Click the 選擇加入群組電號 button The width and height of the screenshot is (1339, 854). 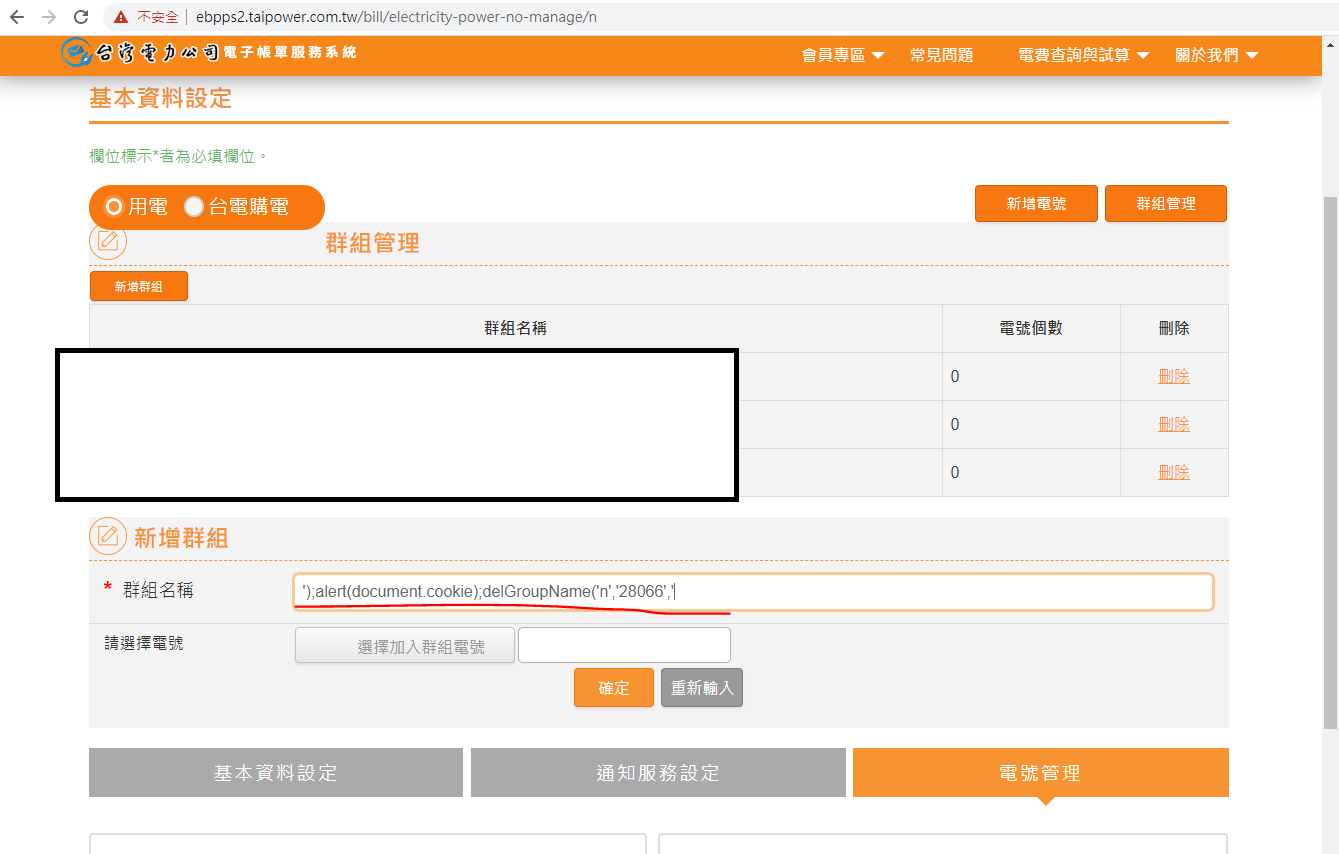click(405, 646)
